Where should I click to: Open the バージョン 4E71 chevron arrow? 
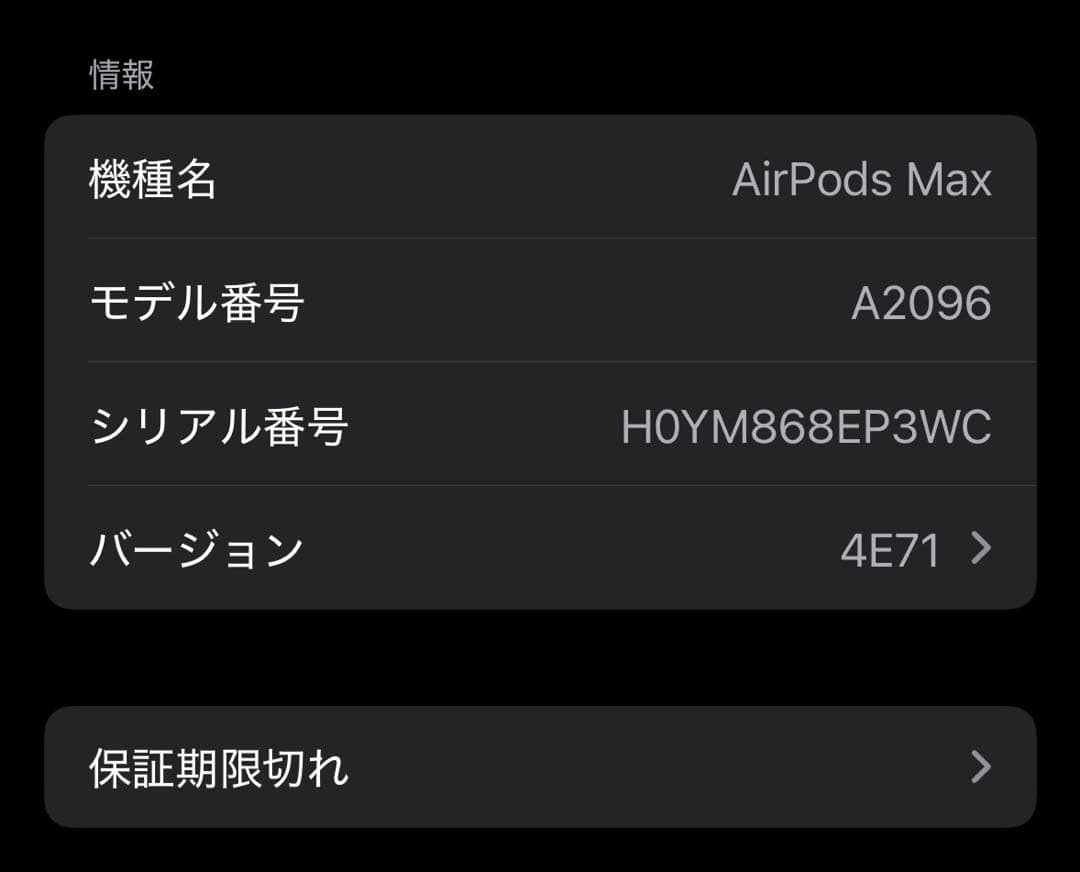coord(981,549)
